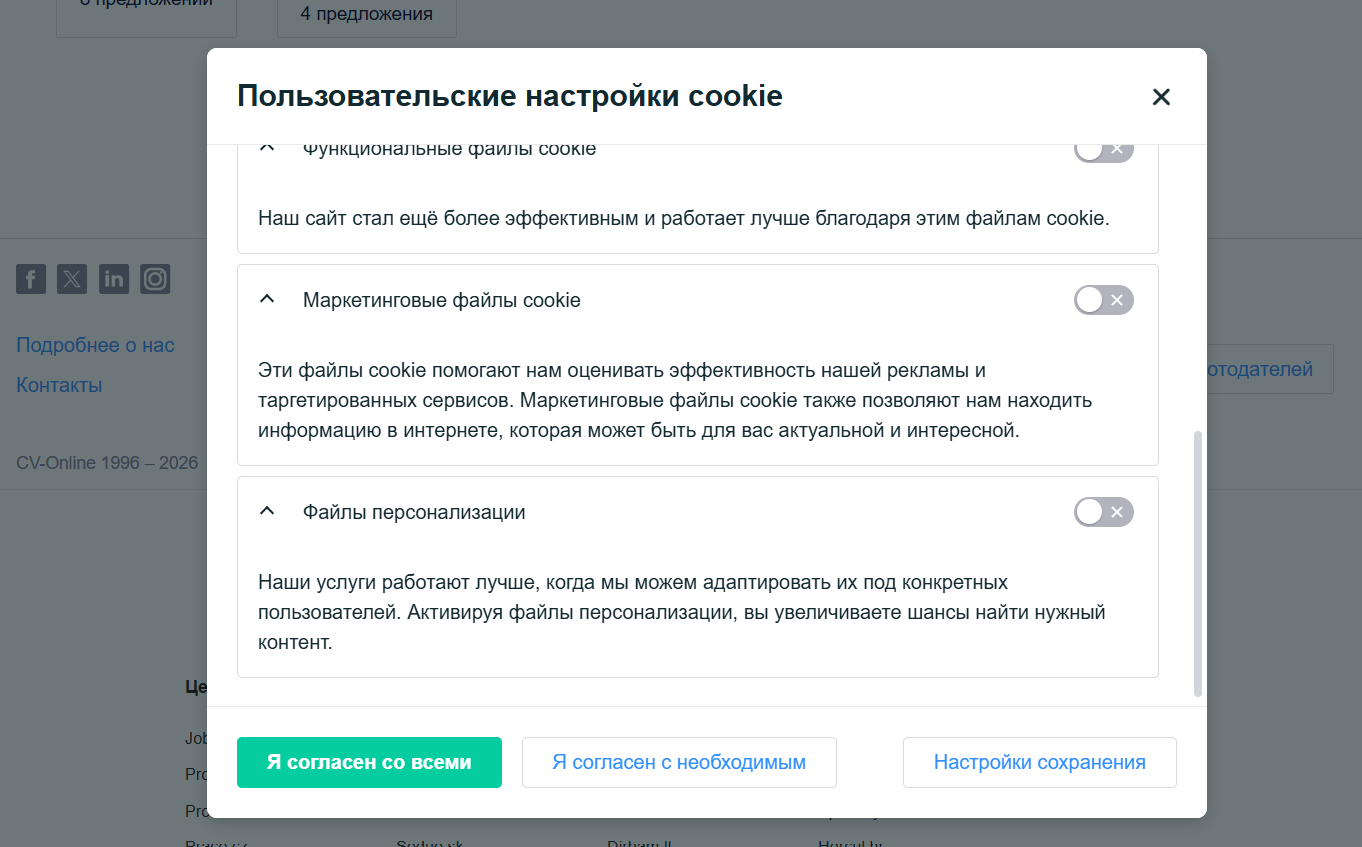Open the Контакты footer link
The height and width of the screenshot is (847, 1362).
coord(59,385)
